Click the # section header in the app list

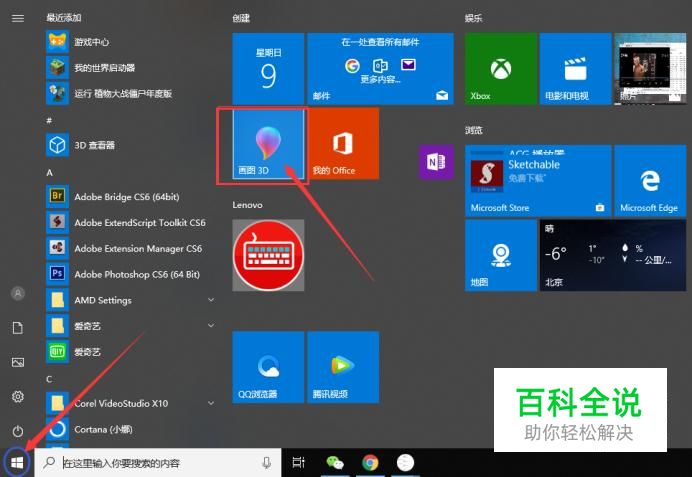[49, 120]
